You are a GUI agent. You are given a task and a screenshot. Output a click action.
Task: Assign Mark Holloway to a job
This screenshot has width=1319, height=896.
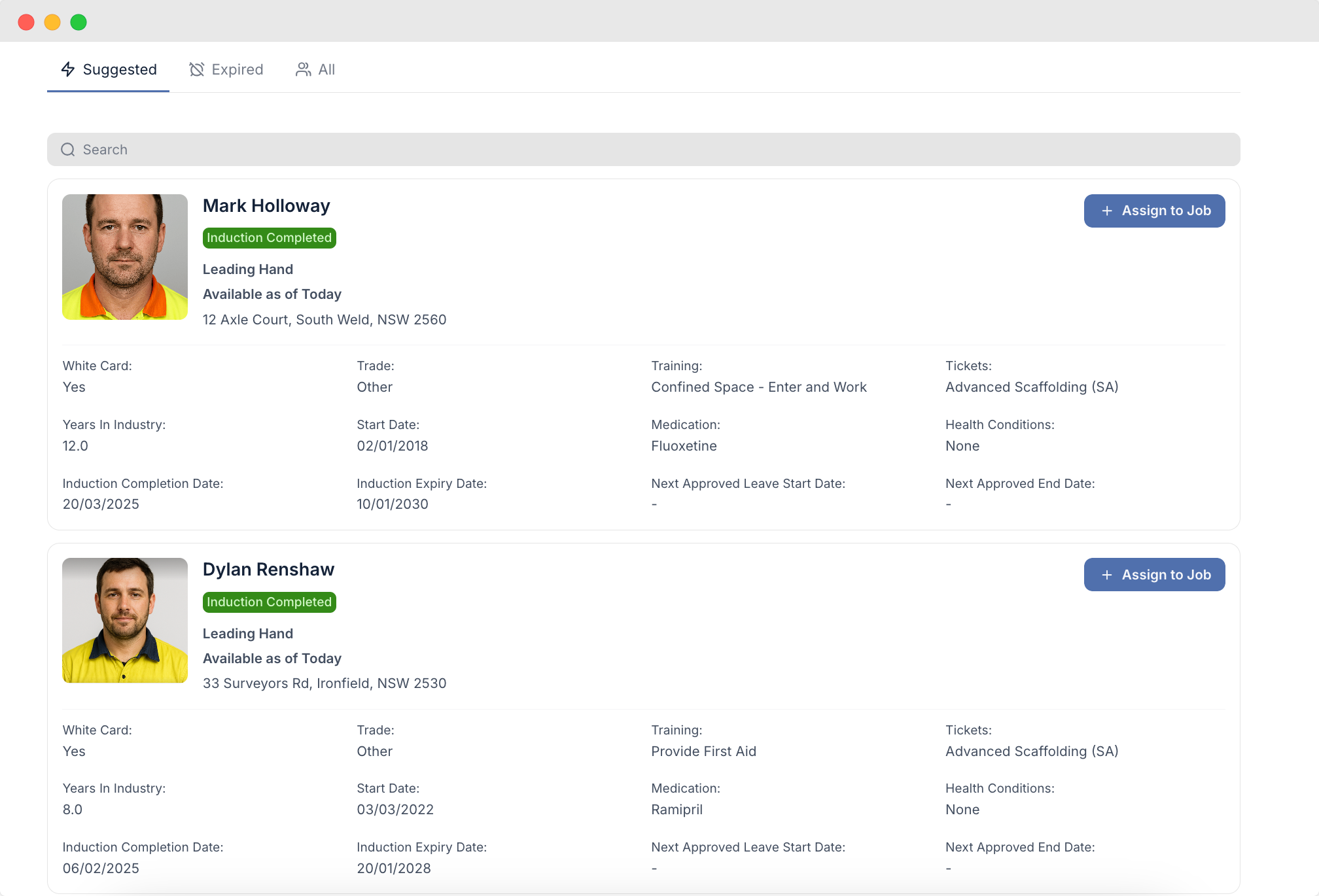pos(1154,211)
